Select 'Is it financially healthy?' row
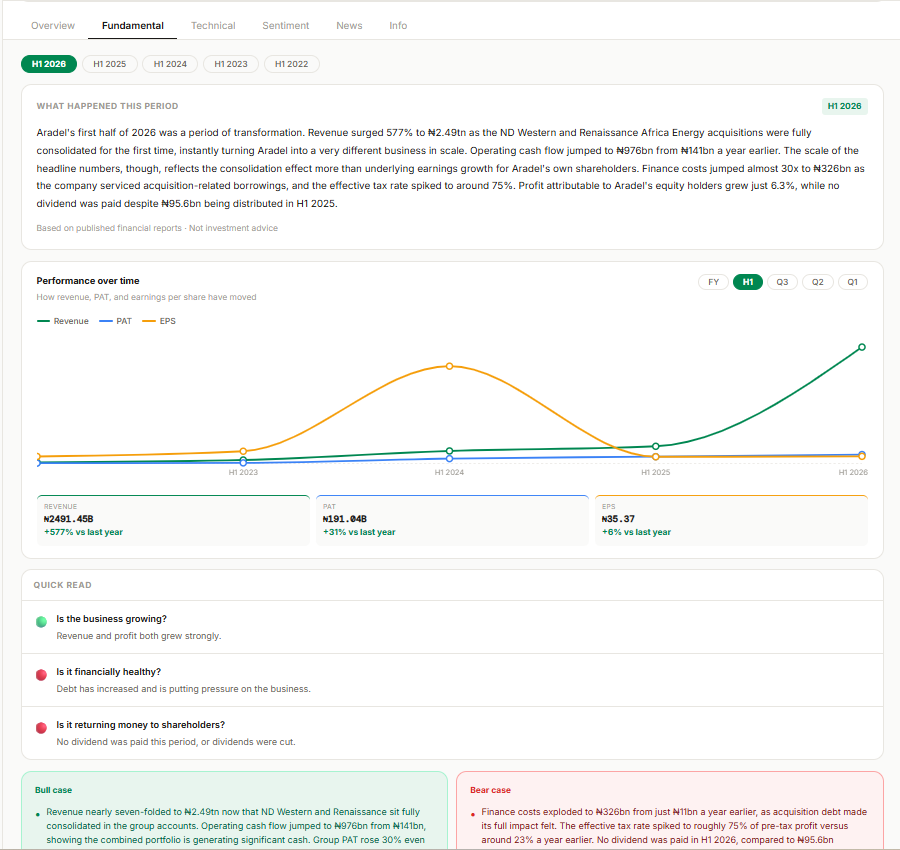 coord(452,680)
